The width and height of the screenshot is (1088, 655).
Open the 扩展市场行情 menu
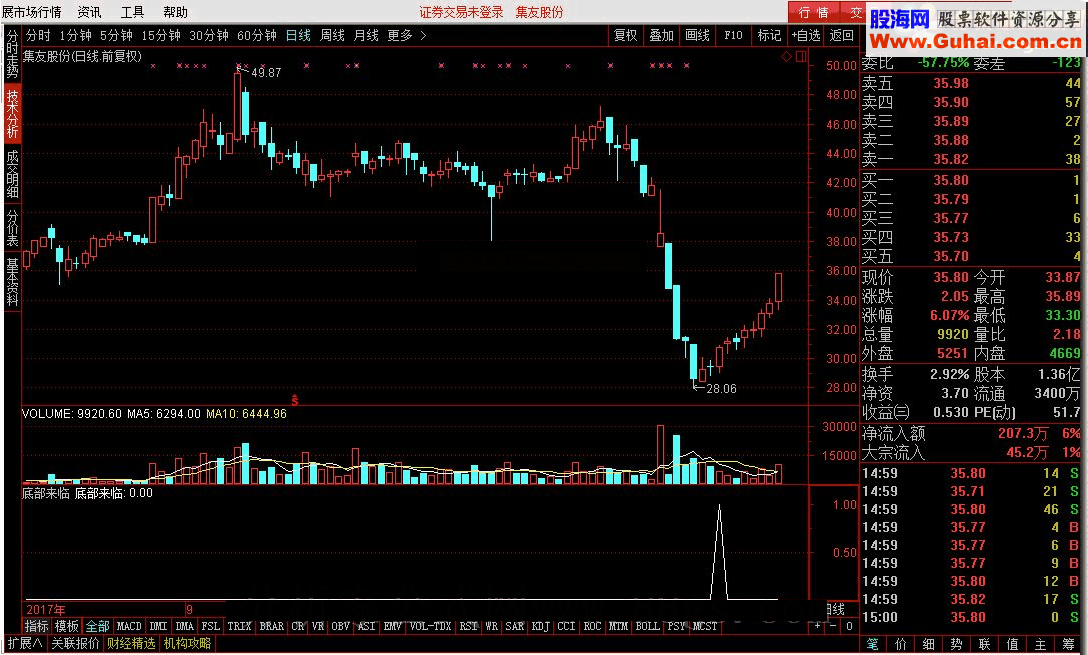(x=31, y=12)
